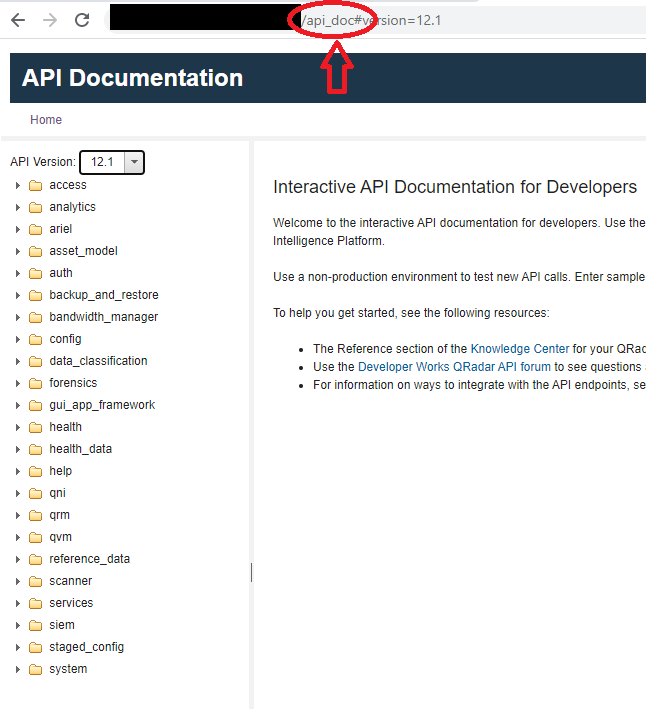Select the scanner tree label
Image resolution: width=646 pixels, height=709 pixels.
(x=71, y=581)
